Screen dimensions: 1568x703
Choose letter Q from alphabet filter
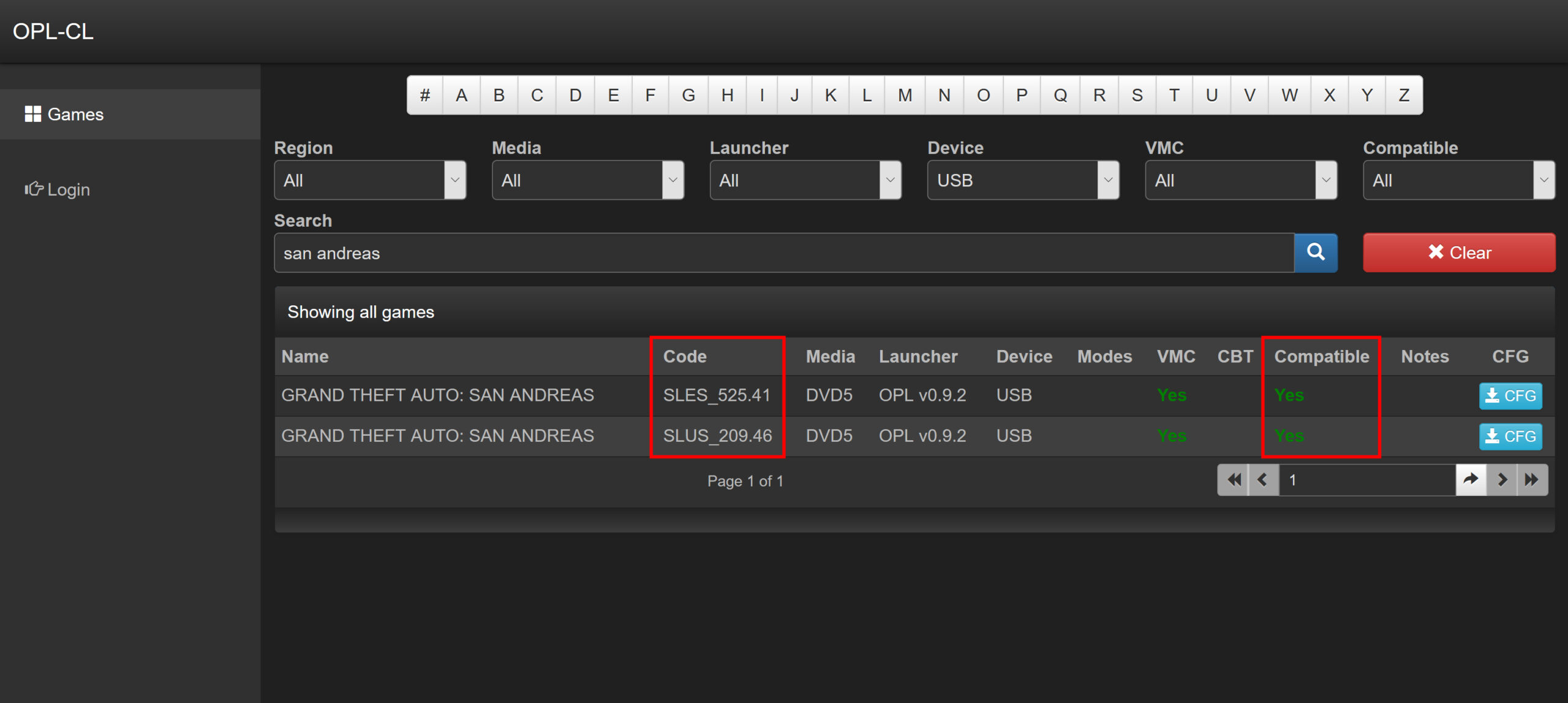click(1060, 95)
